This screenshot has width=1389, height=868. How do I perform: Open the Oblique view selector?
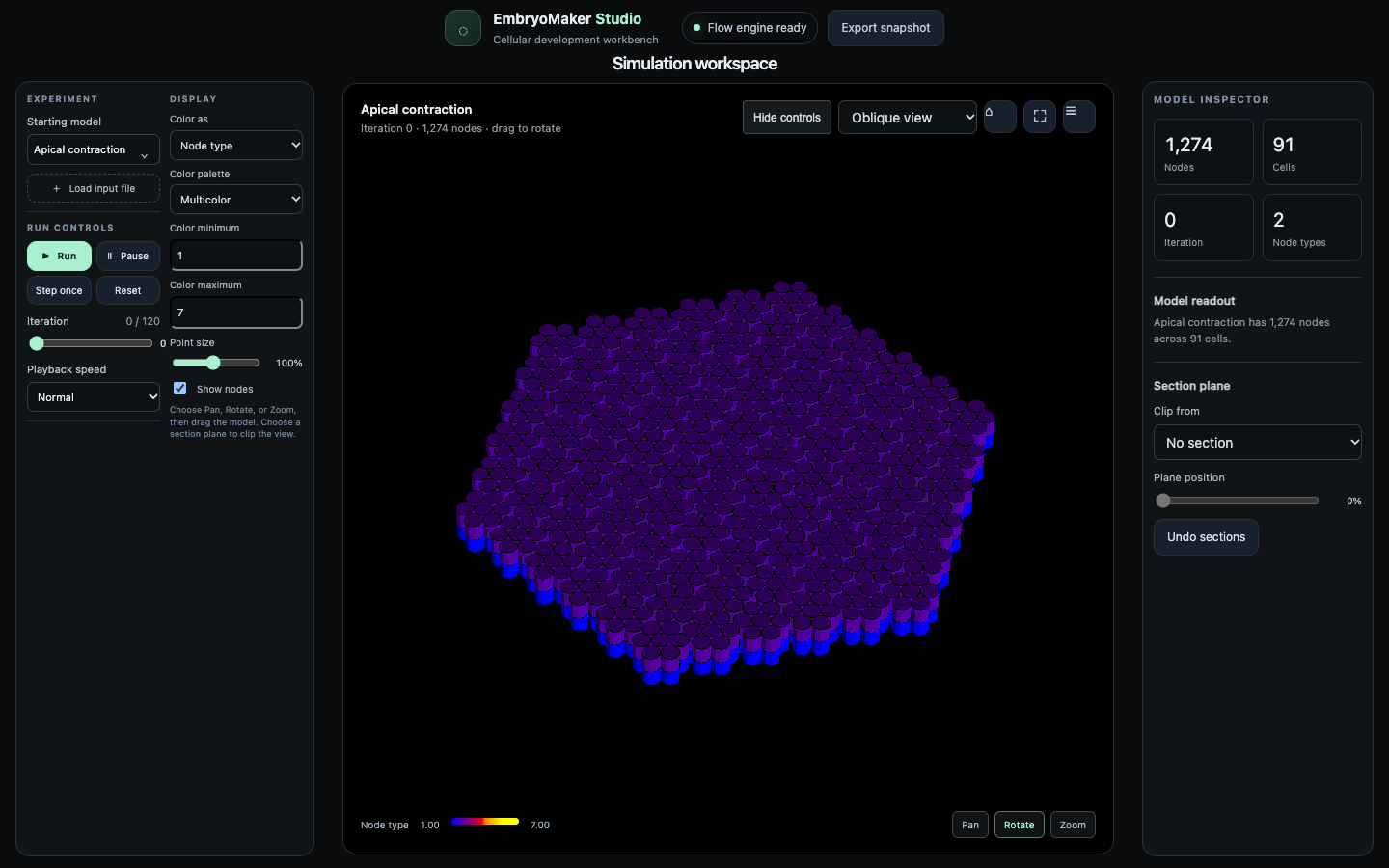pos(908,118)
